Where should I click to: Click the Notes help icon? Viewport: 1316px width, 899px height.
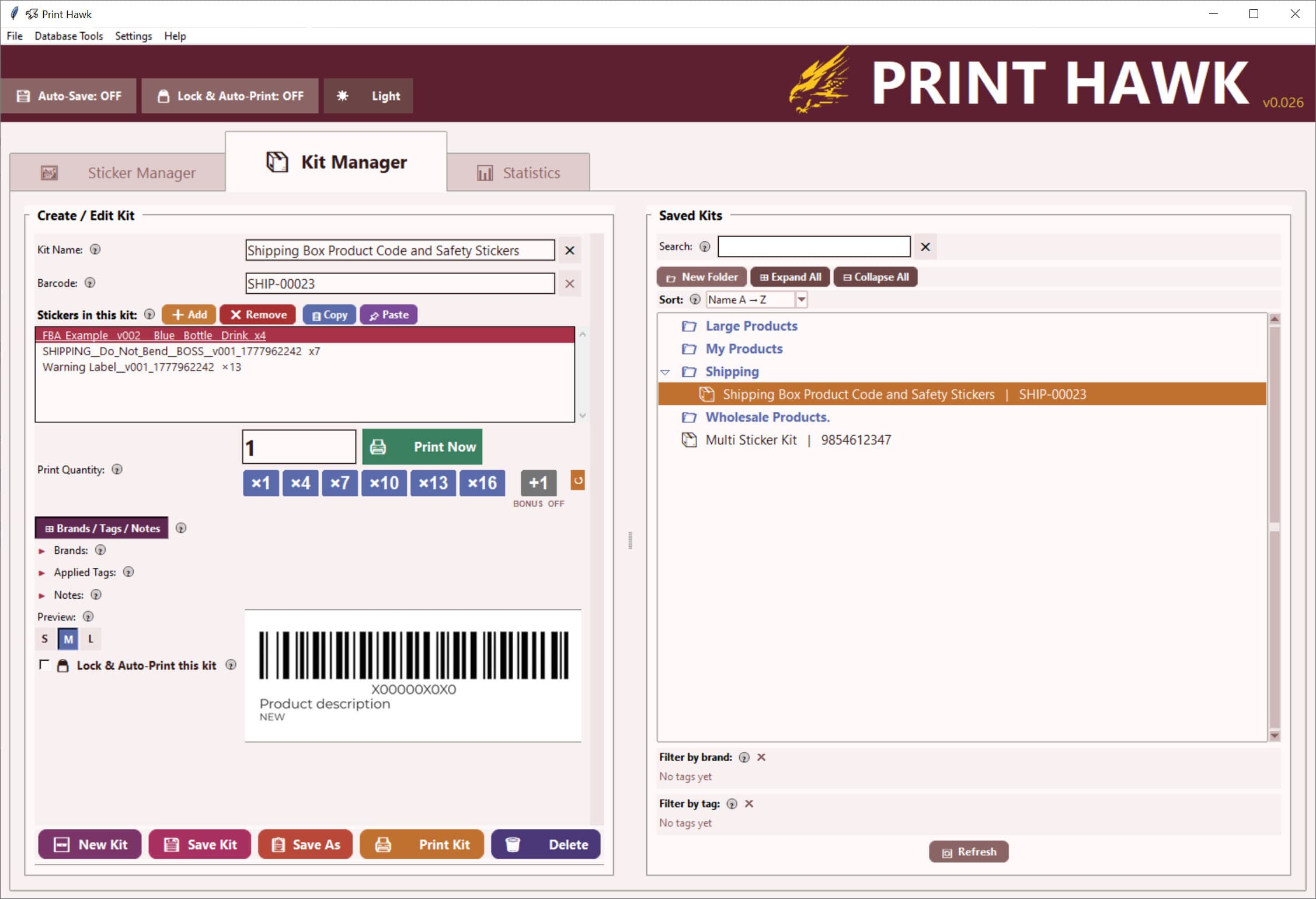96,595
